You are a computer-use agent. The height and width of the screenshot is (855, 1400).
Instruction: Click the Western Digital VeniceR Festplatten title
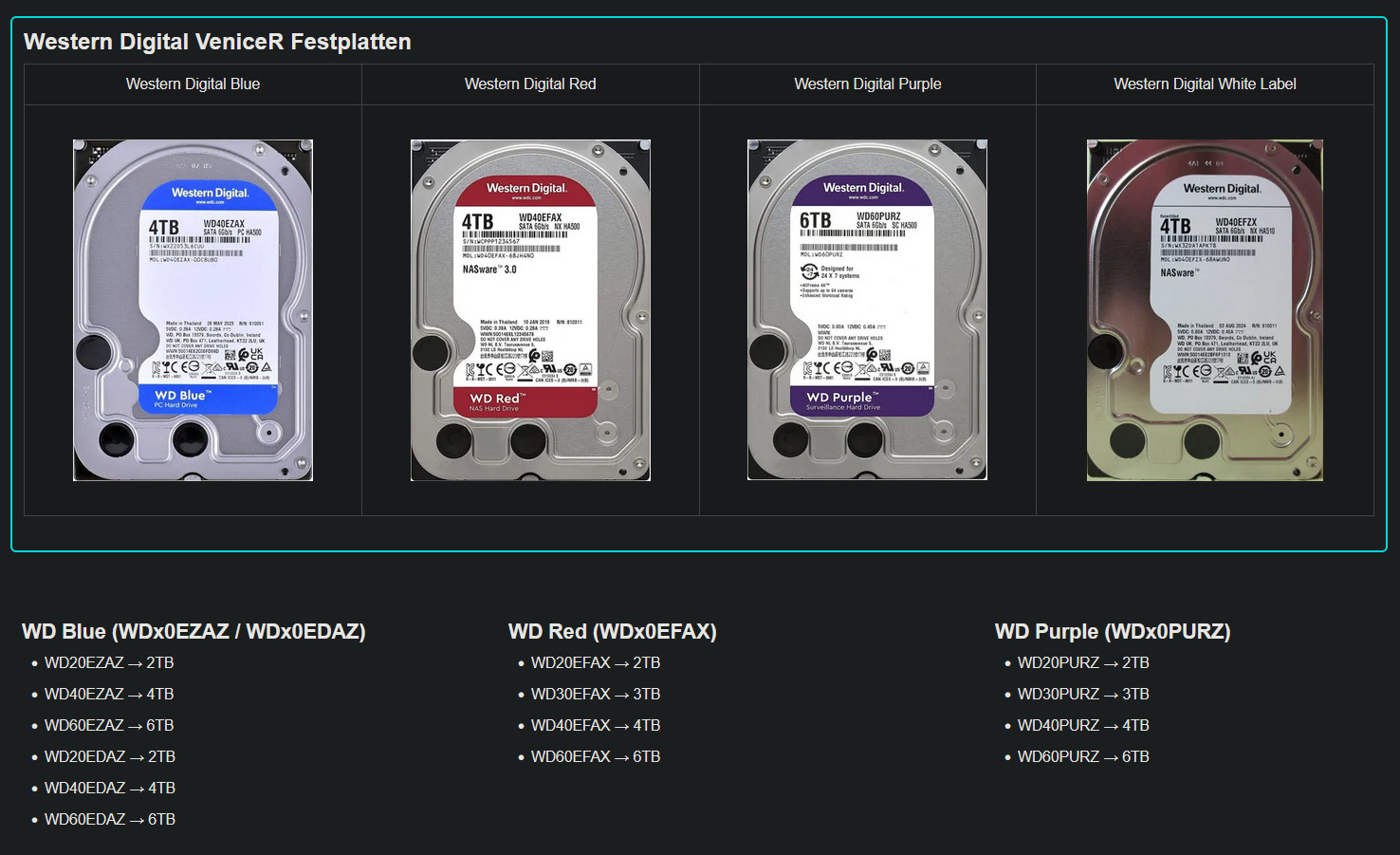[x=217, y=42]
